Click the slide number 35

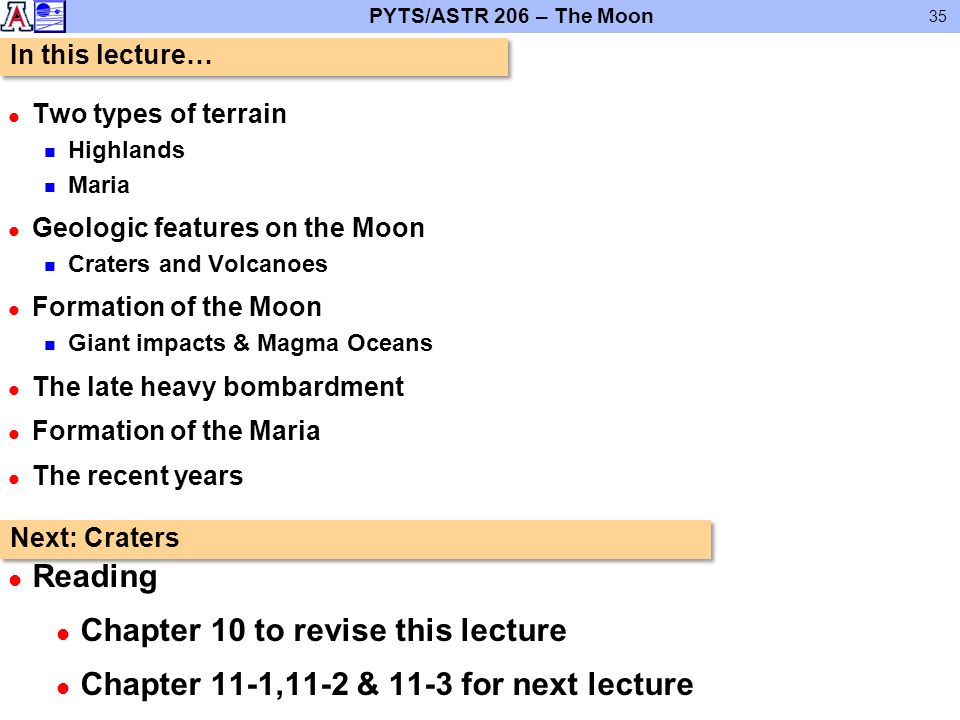click(937, 17)
